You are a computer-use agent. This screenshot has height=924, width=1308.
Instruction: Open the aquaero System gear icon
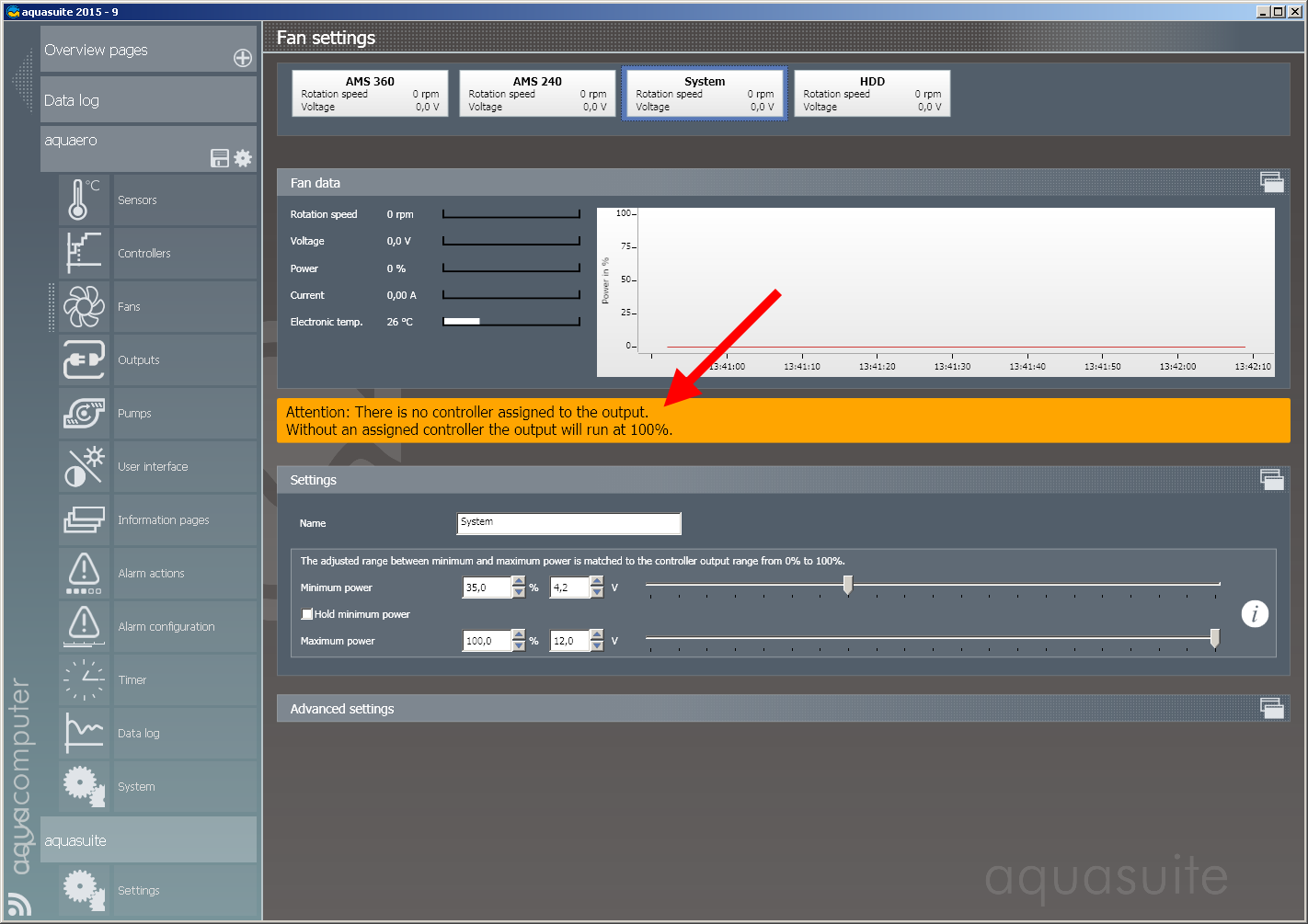click(x=84, y=786)
